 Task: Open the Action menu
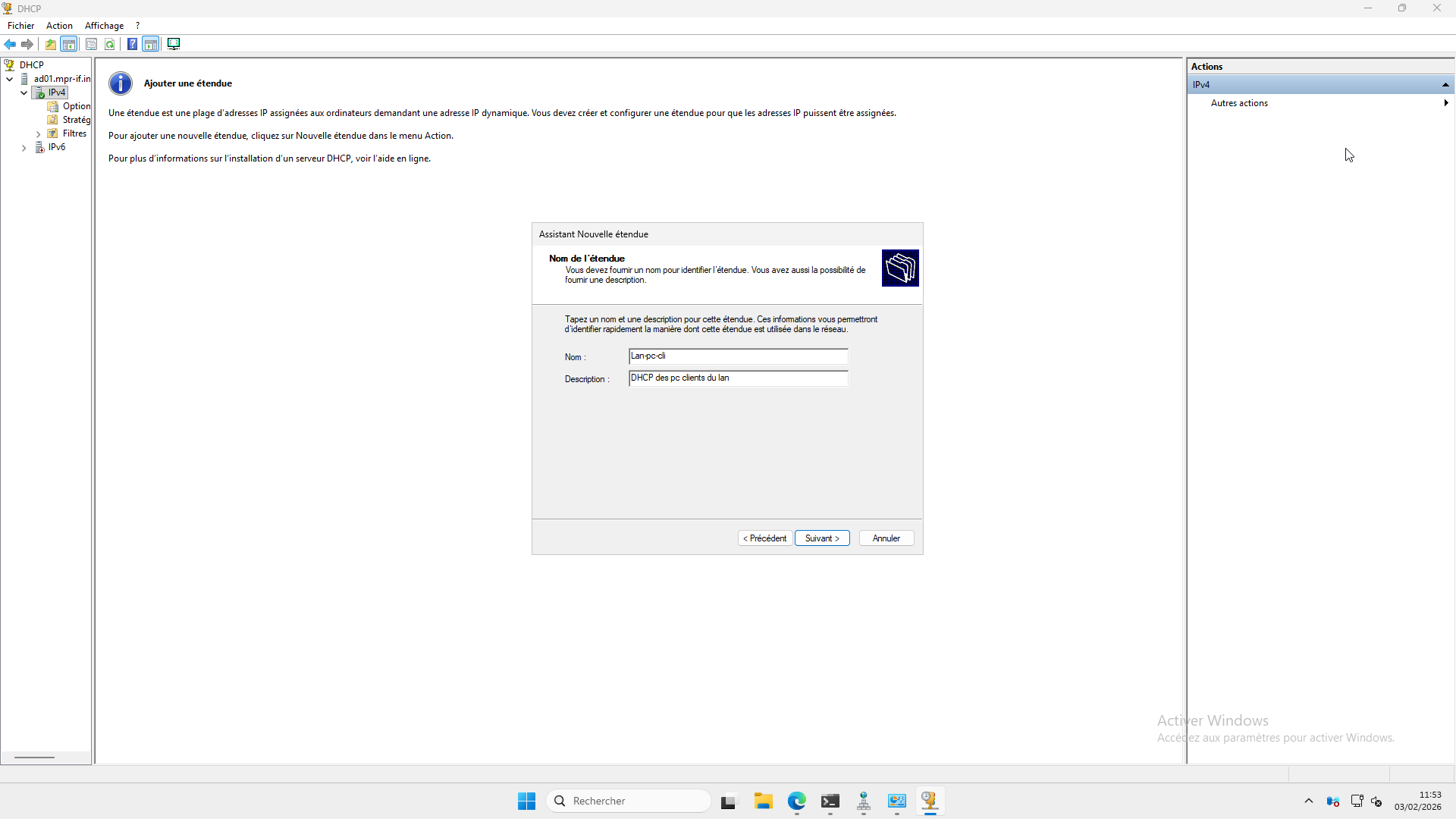tap(59, 26)
